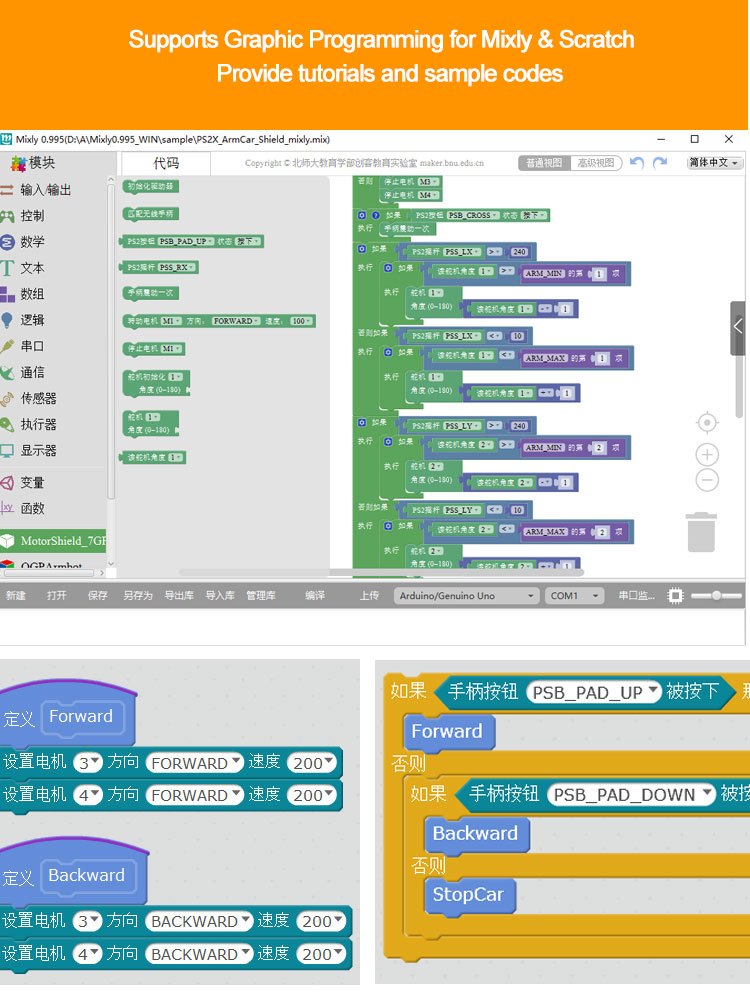Viewport: 750px width, 998px height.
Task: Select the 代码 code tab
Action: click(166, 164)
